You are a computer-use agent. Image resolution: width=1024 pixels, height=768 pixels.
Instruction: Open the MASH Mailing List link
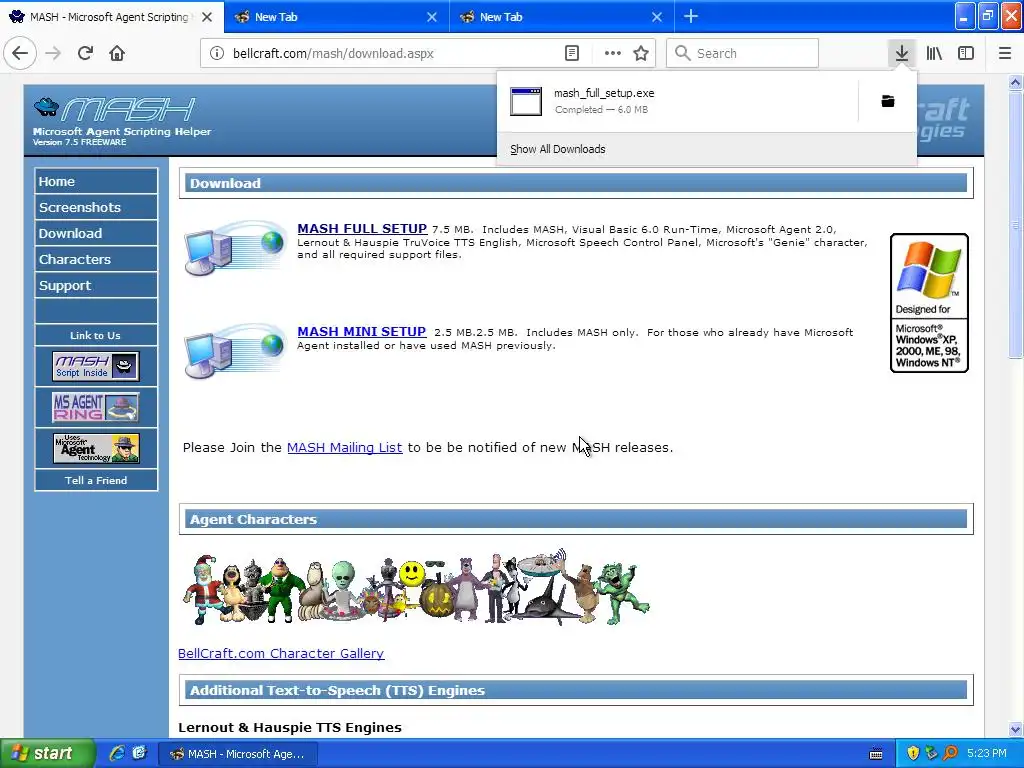tap(344, 447)
